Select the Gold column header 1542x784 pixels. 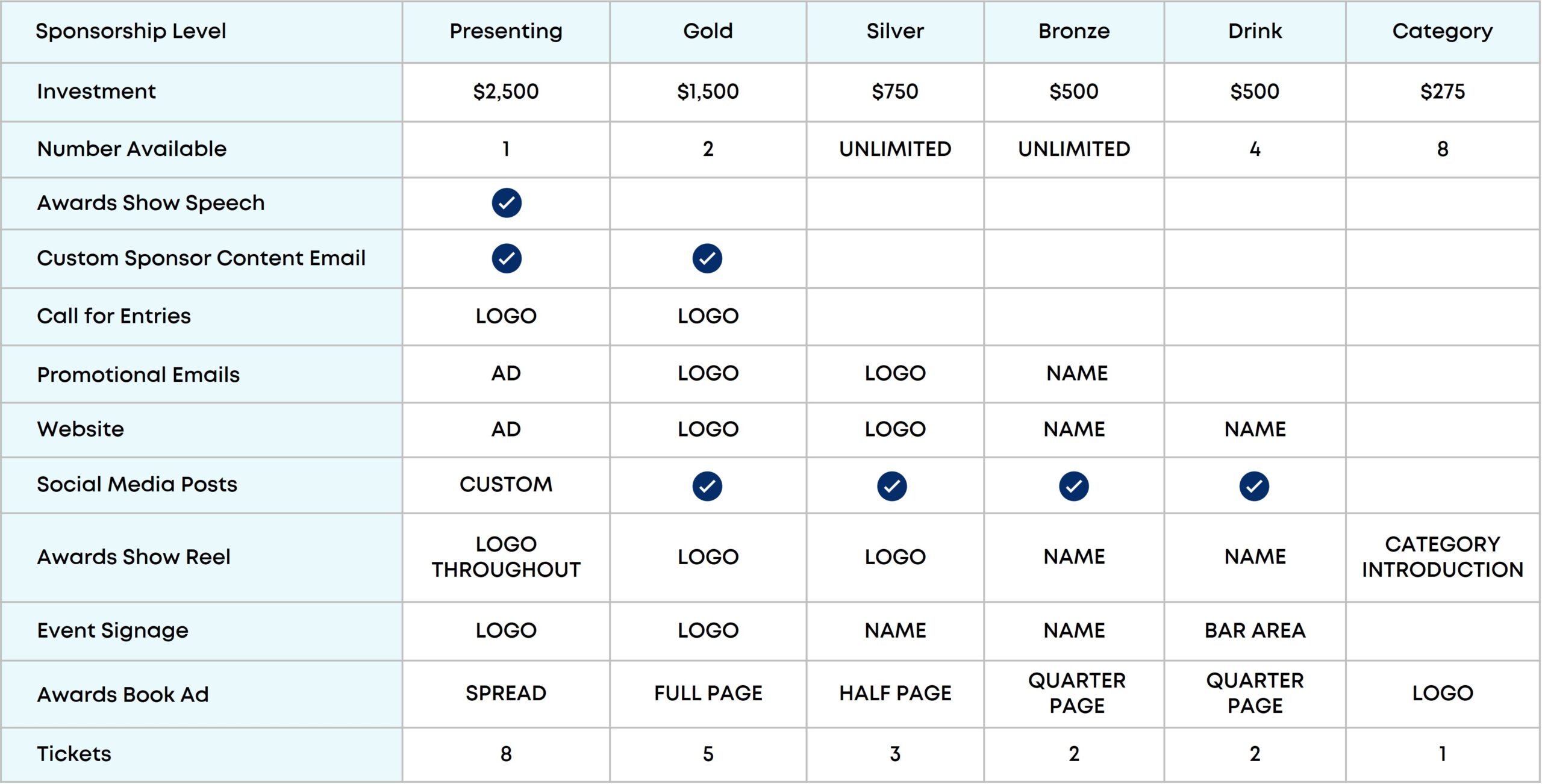(708, 31)
